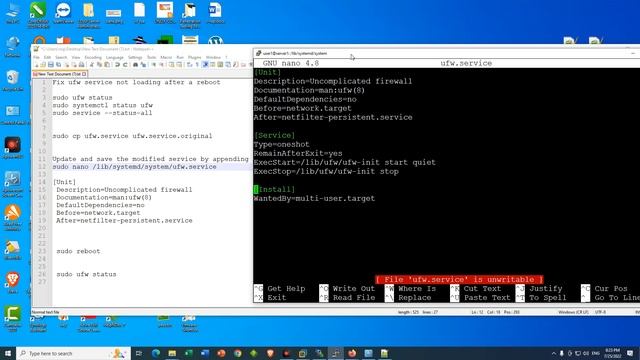Click 'sudo systemctl status ufw' line
Image resolution: width=640 pixels, height=360 pixels.
pyautogui.click(x=102, y=105)
